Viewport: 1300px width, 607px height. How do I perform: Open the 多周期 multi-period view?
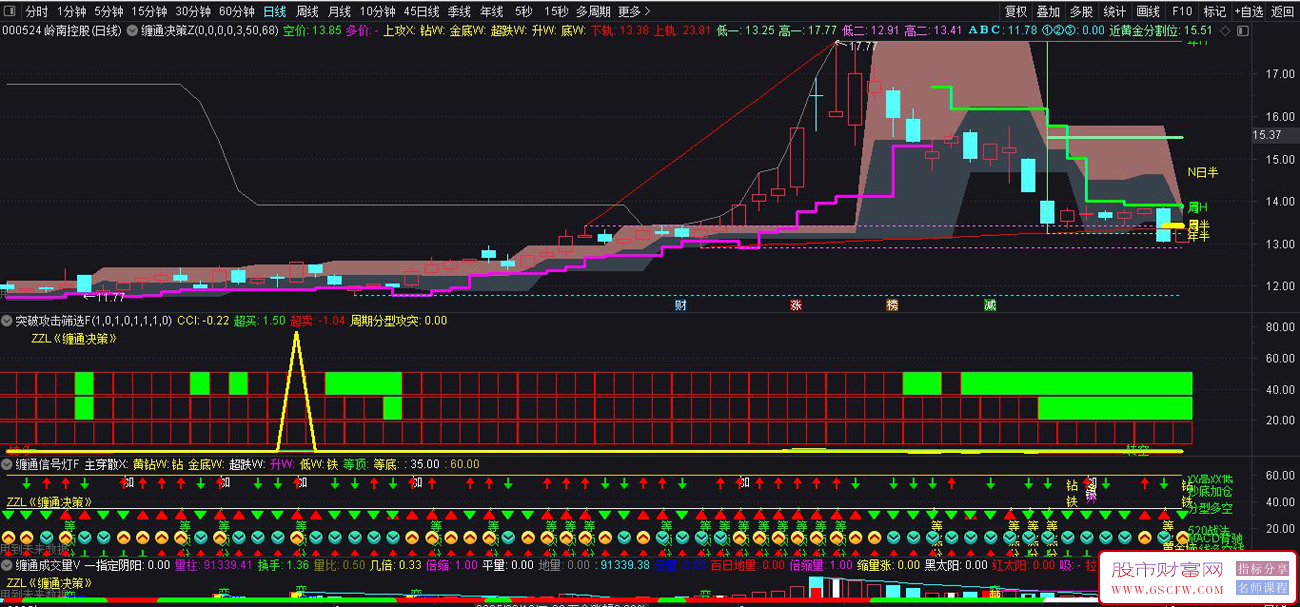(593, 12)
